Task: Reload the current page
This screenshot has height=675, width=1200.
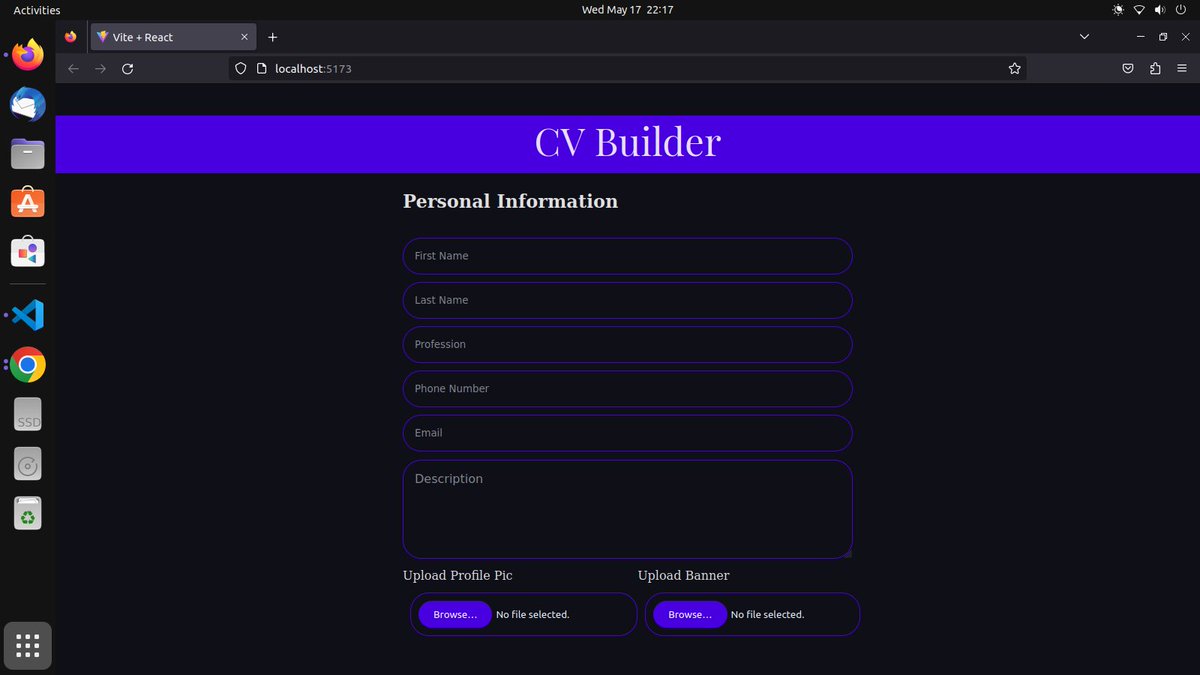Action: pyautogui.click(x=127, y=69)
